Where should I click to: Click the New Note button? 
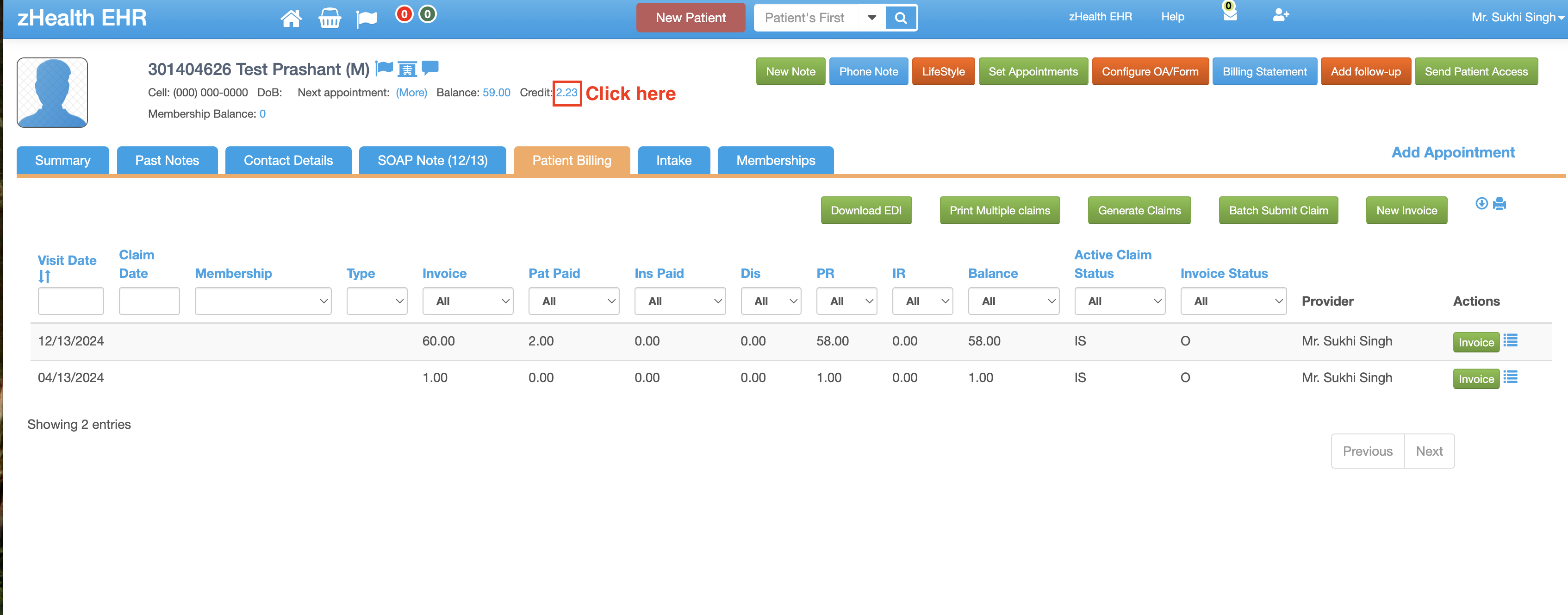(790, 71)
